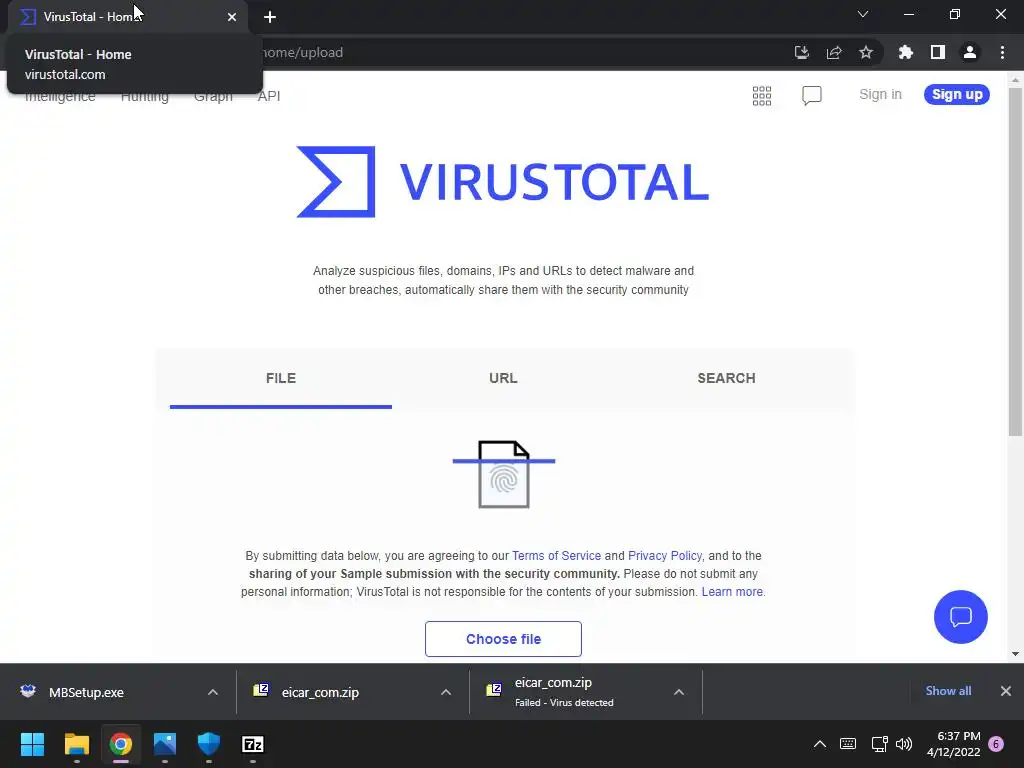Click the failed eicar_com.zip Virus detected item
Screen dimensions: 1024x768
564,692
